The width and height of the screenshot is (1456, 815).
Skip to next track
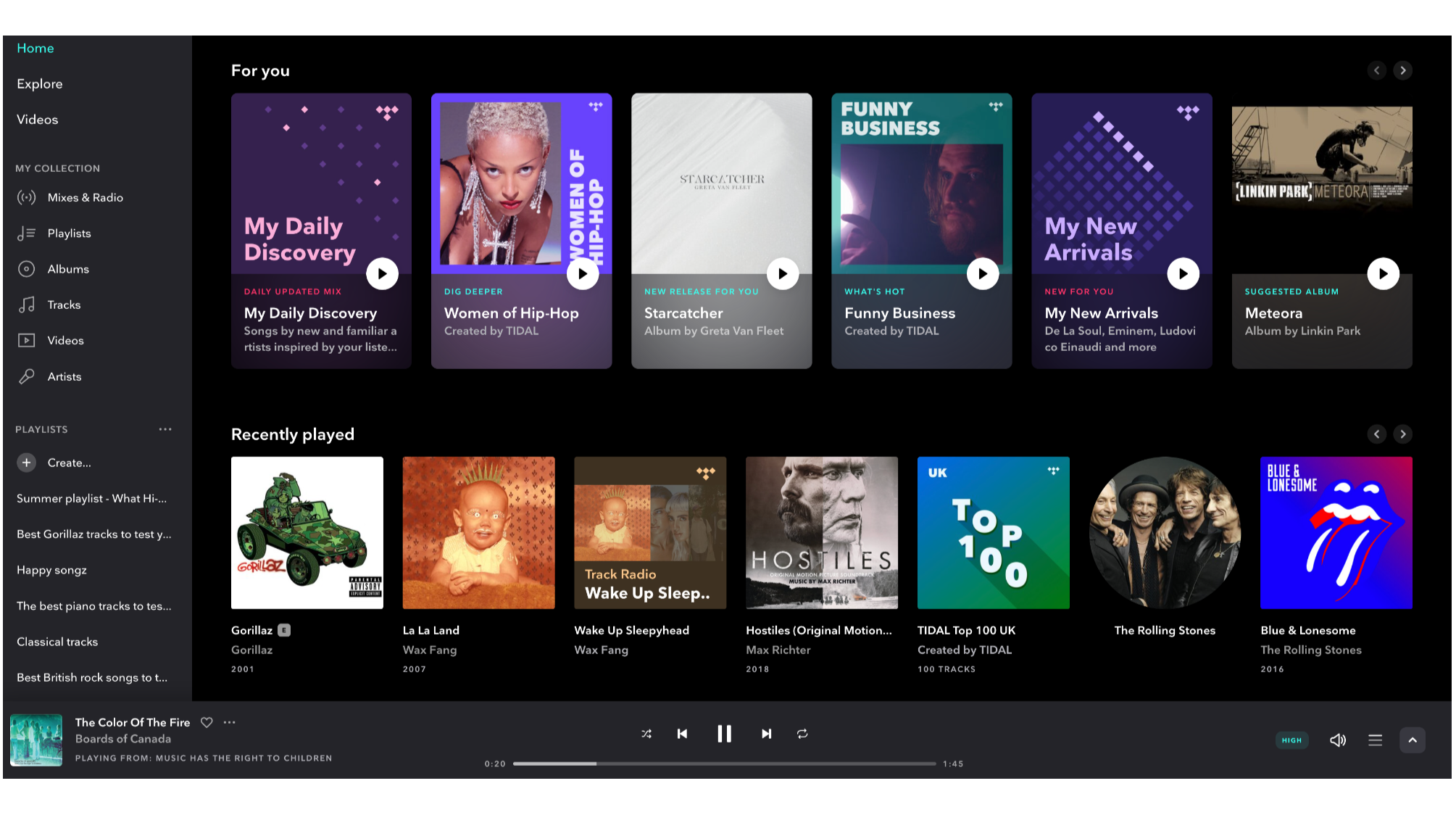tap(766, 734)
